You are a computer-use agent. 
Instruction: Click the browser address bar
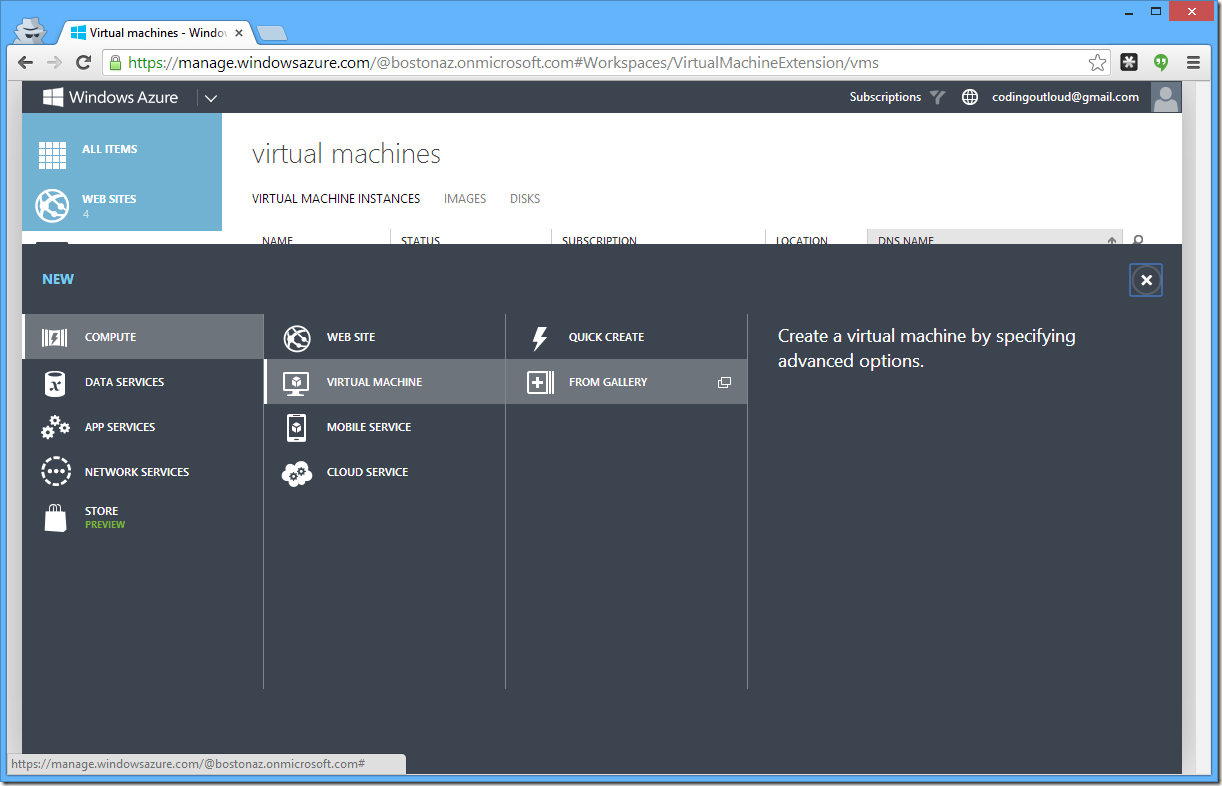point(600,62)
